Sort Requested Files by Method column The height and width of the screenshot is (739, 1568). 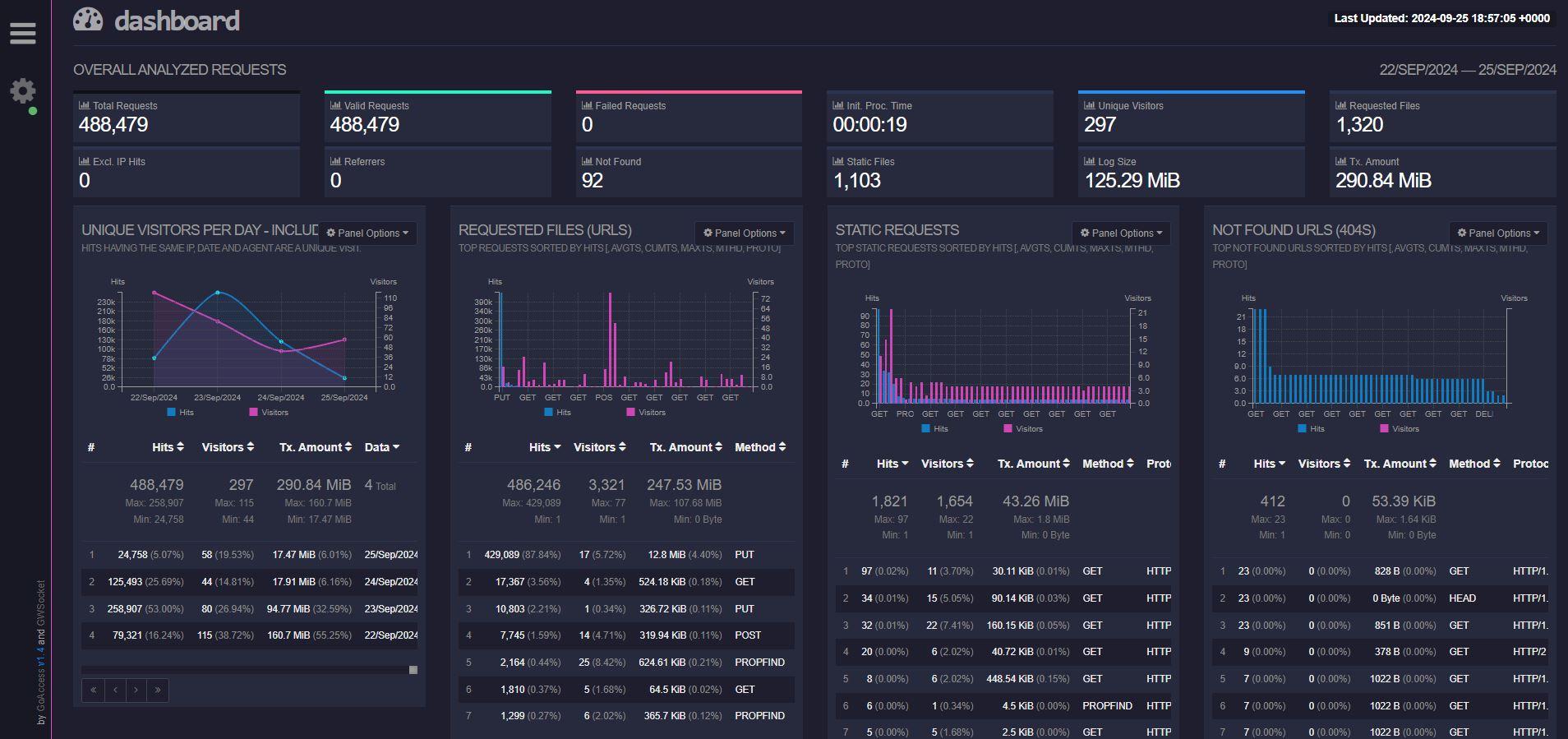pos(760,447)
